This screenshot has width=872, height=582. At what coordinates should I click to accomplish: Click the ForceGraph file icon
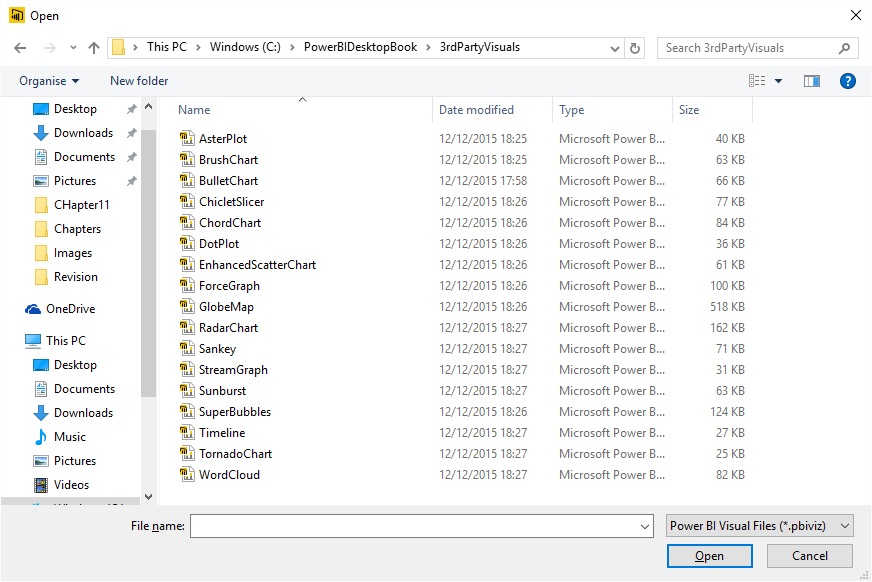tap(187, 286)
